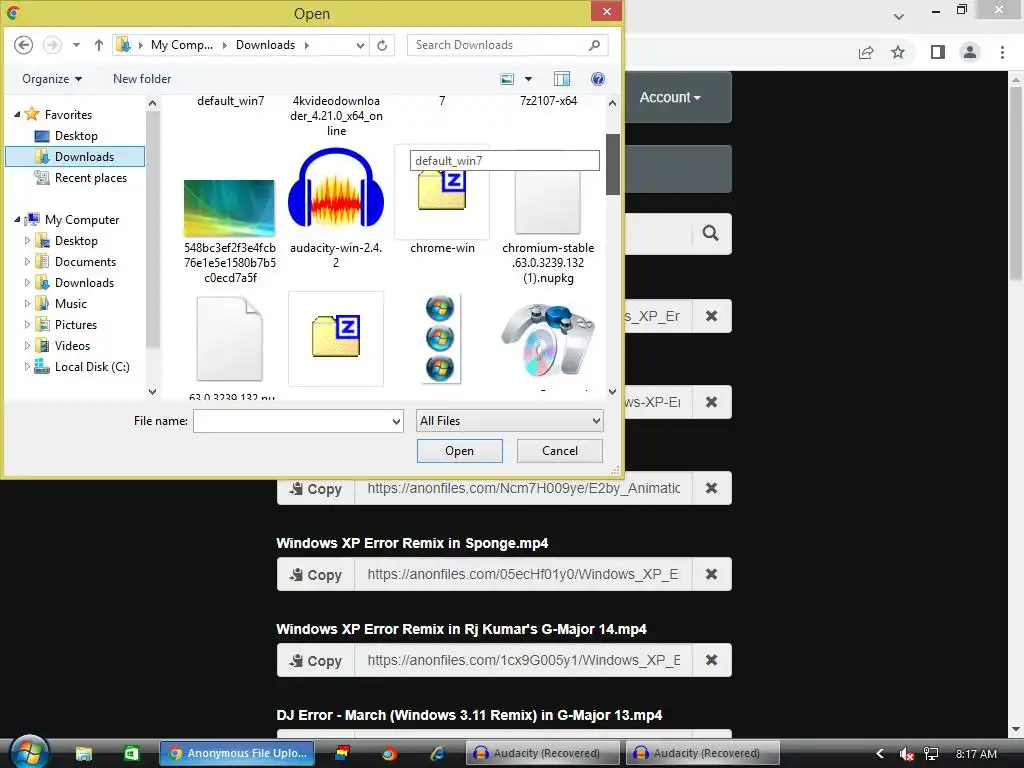Select Downloads under Favorites
The height and width of the screenshot is (768, 1024).
75,157
